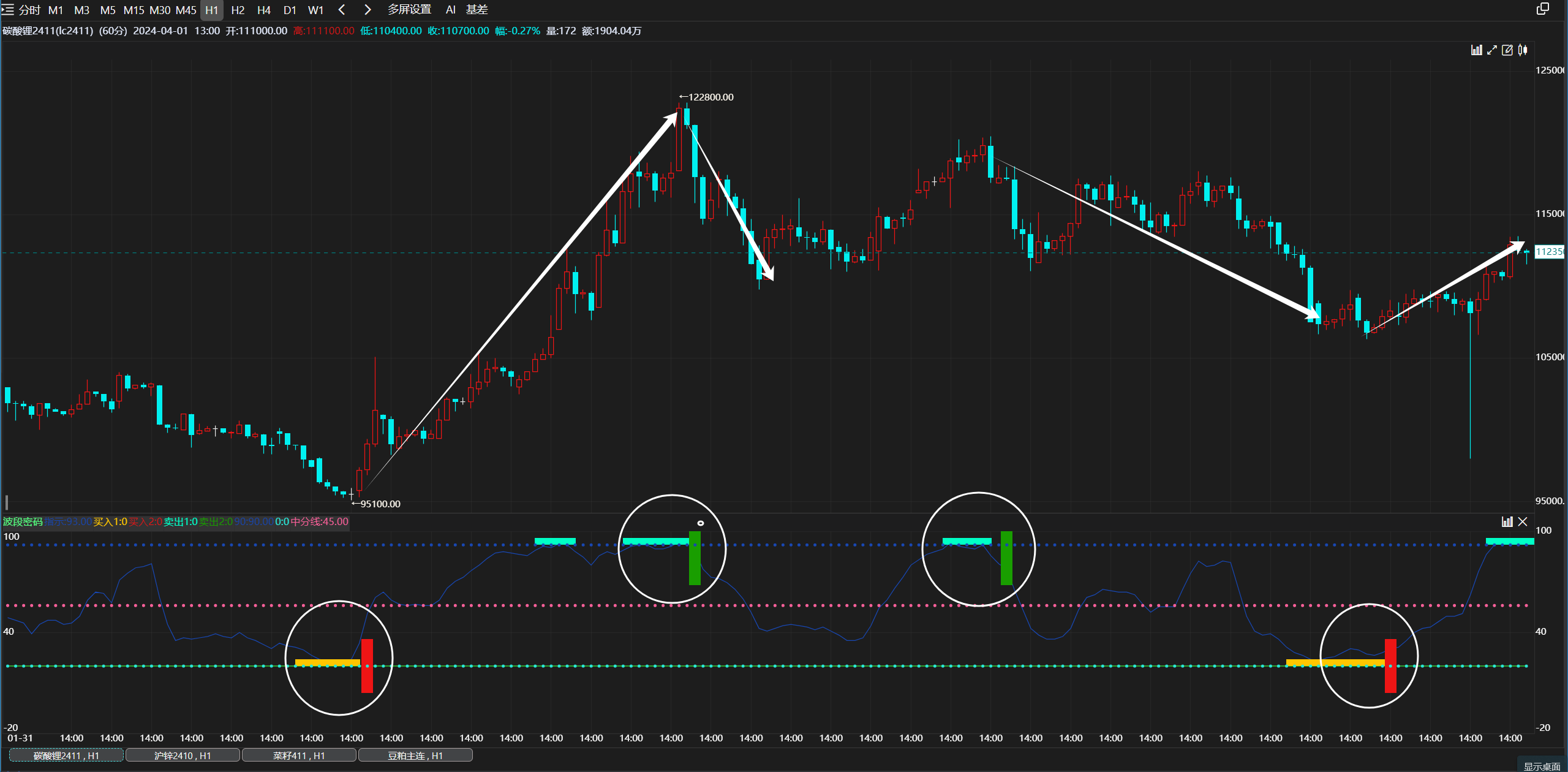Image resolution: width=1568 pixels, height=772 pixels.
Task: Click the 01-31 date on time axis
Action: click(x=20, y=738)
